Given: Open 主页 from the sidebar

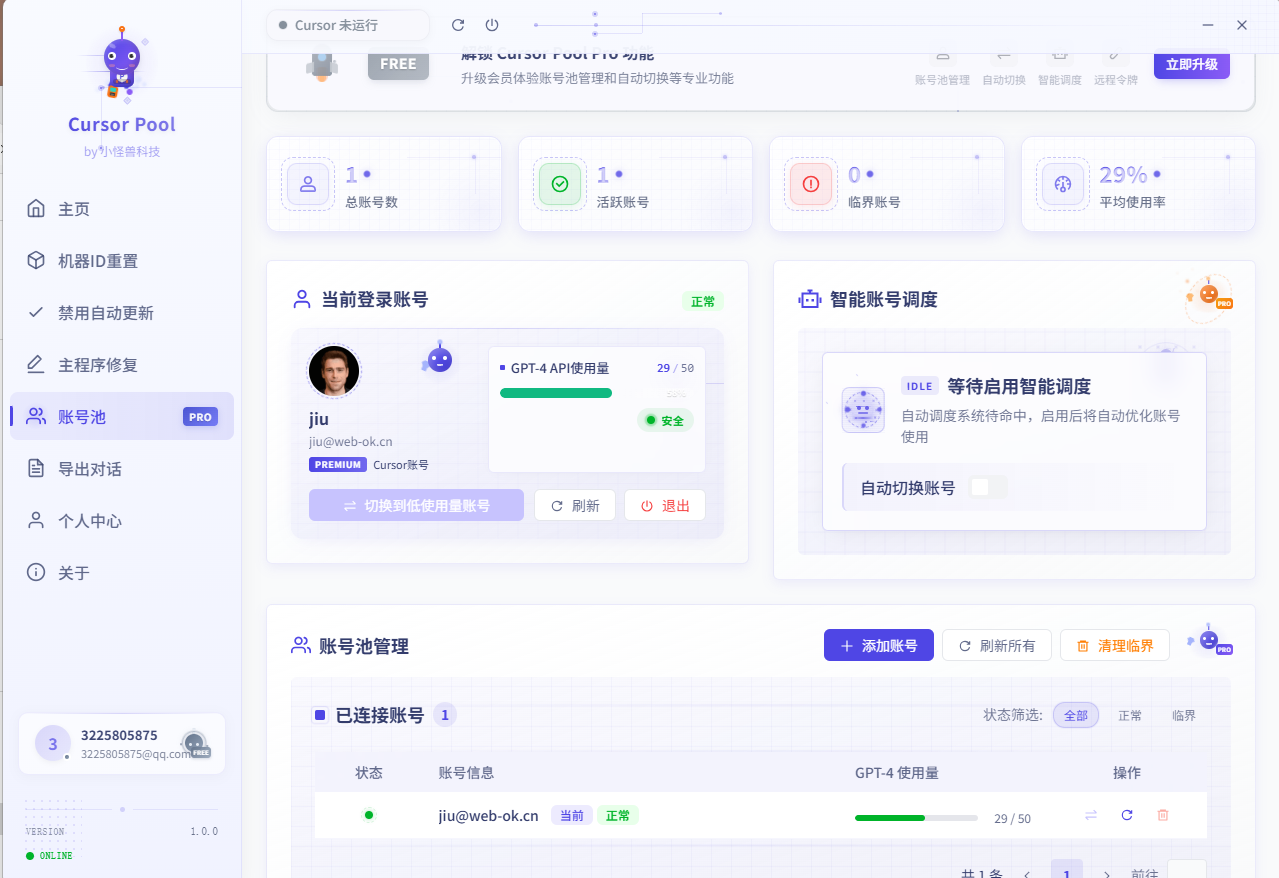Looking at the screenshot, I should tap(122, 209).
